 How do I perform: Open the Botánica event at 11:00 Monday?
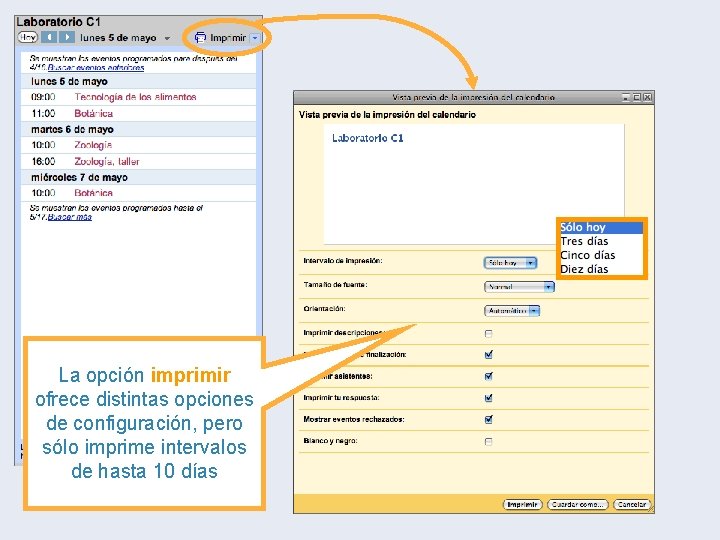pos(94,113)
